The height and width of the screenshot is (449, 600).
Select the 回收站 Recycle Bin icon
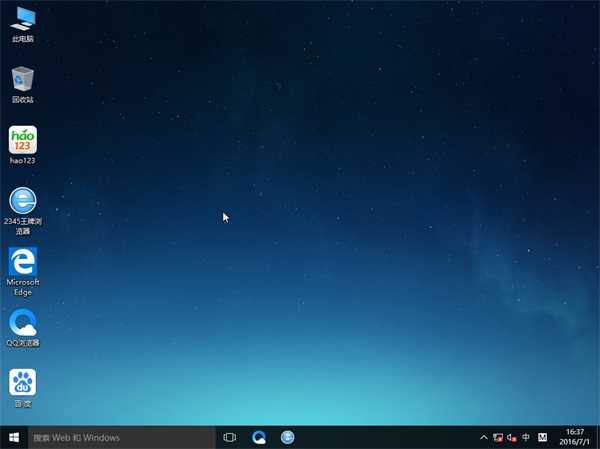22,80
